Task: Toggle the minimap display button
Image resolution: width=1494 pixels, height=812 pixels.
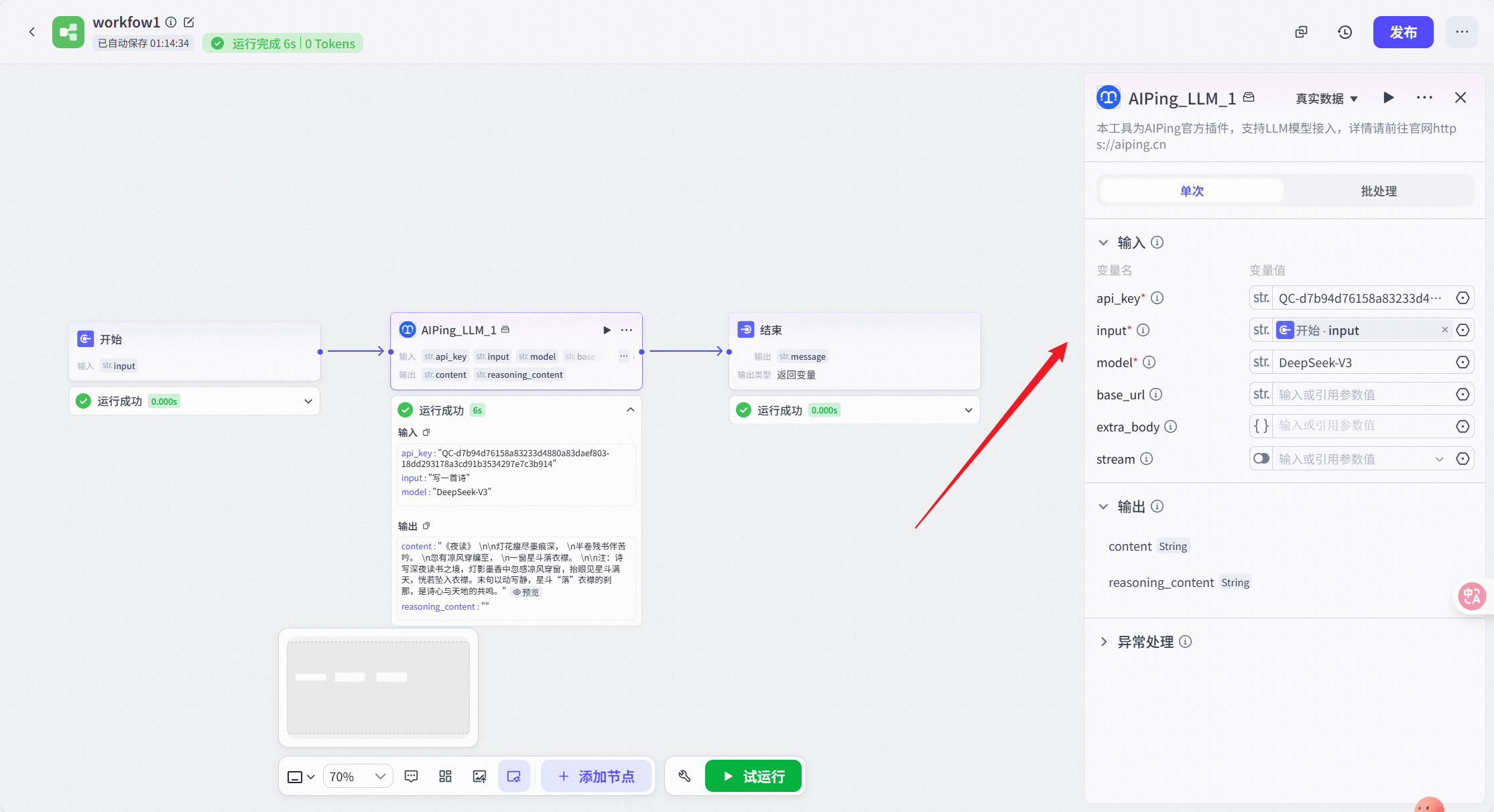Action: (x=513, y=776)
